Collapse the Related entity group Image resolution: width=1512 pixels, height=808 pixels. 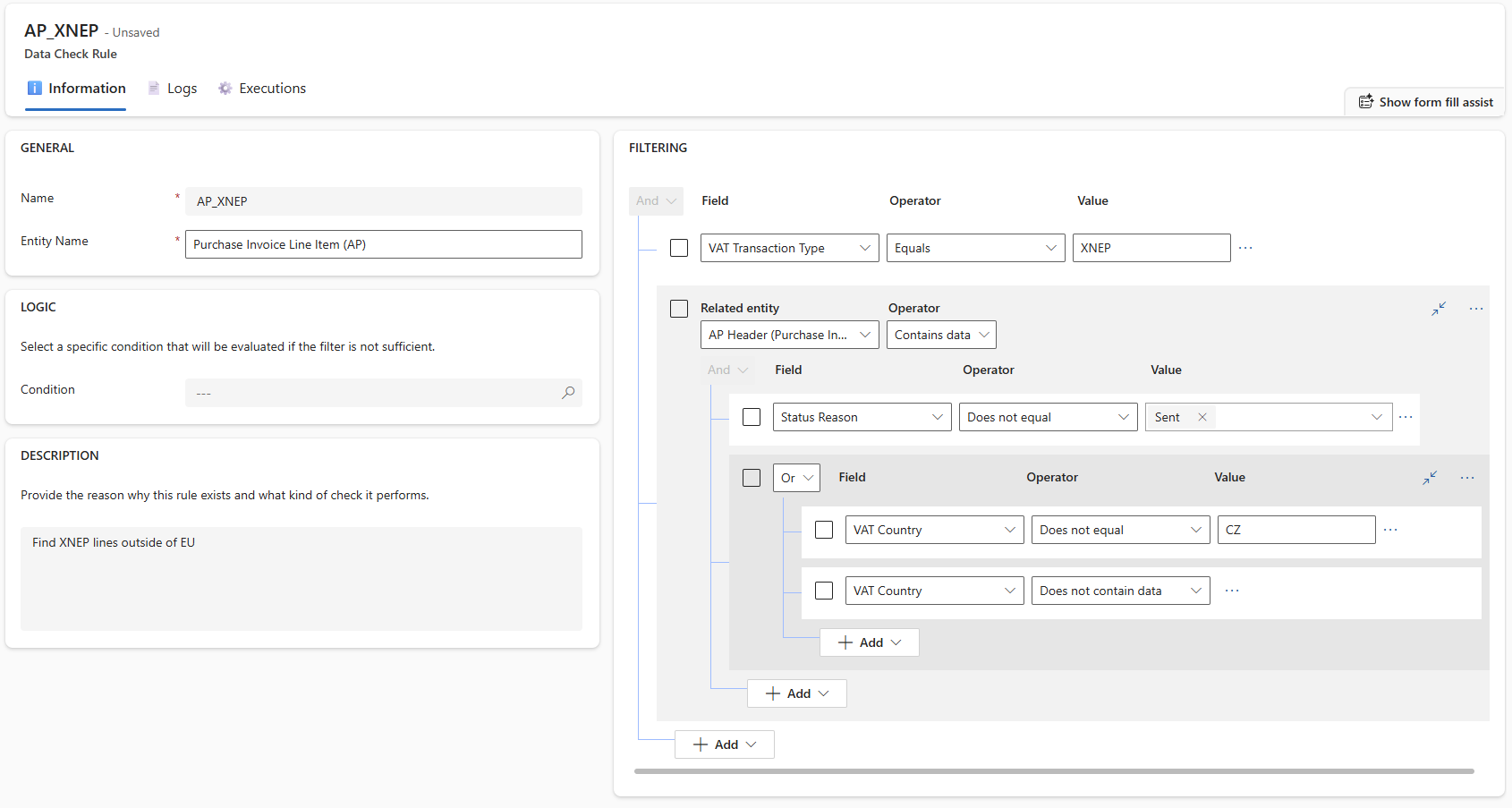coord(1439,309)
